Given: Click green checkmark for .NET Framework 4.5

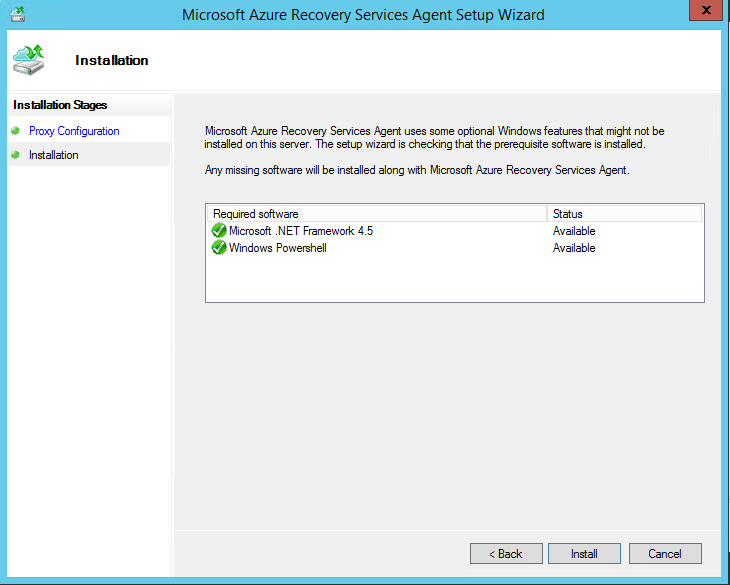Looking at the screenshot, I should (219, 231).
